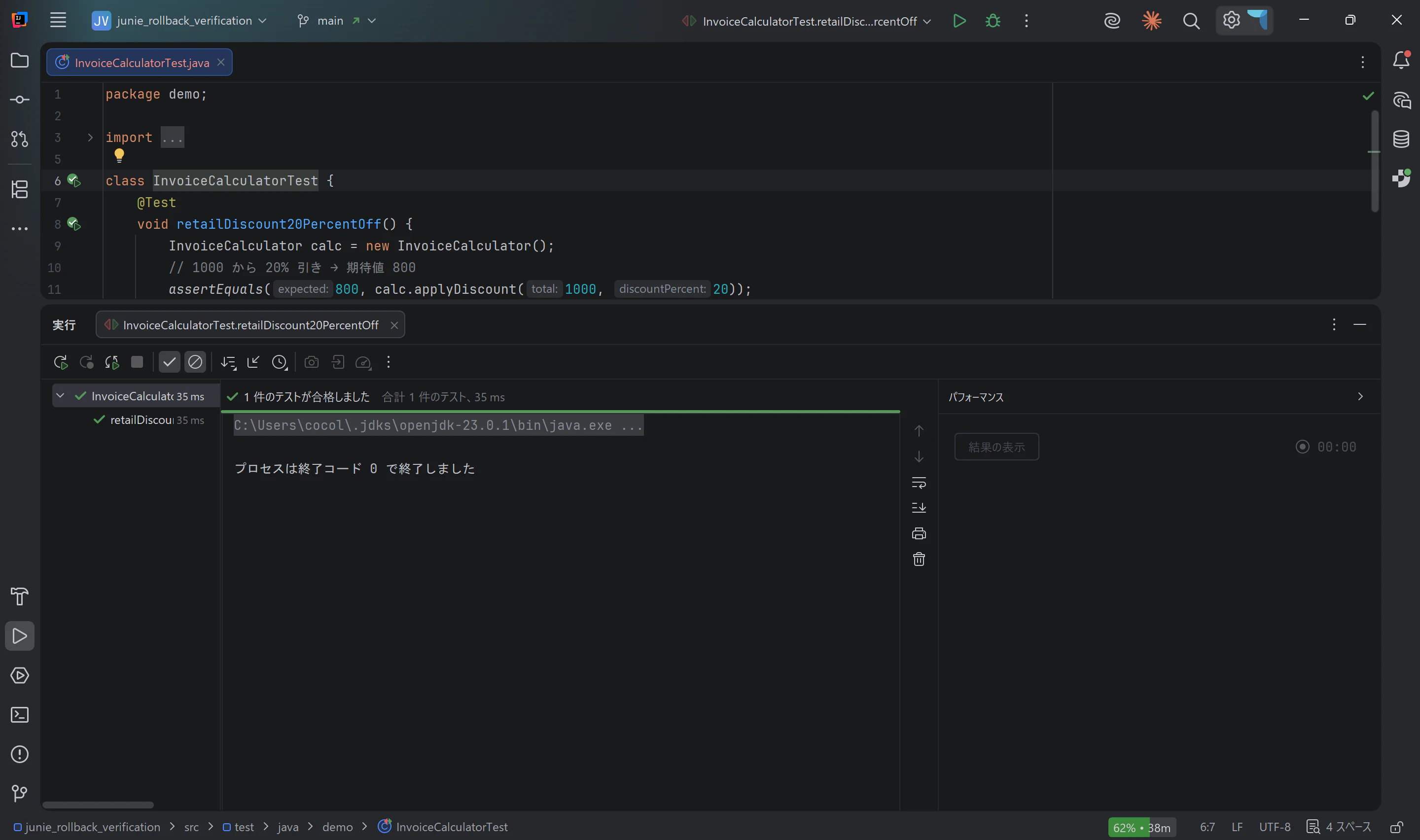The image size is (1420, 840).
Task: Click the test tree horizontal scrollbar
Action: pyautogui.click(x=98, y=805)
